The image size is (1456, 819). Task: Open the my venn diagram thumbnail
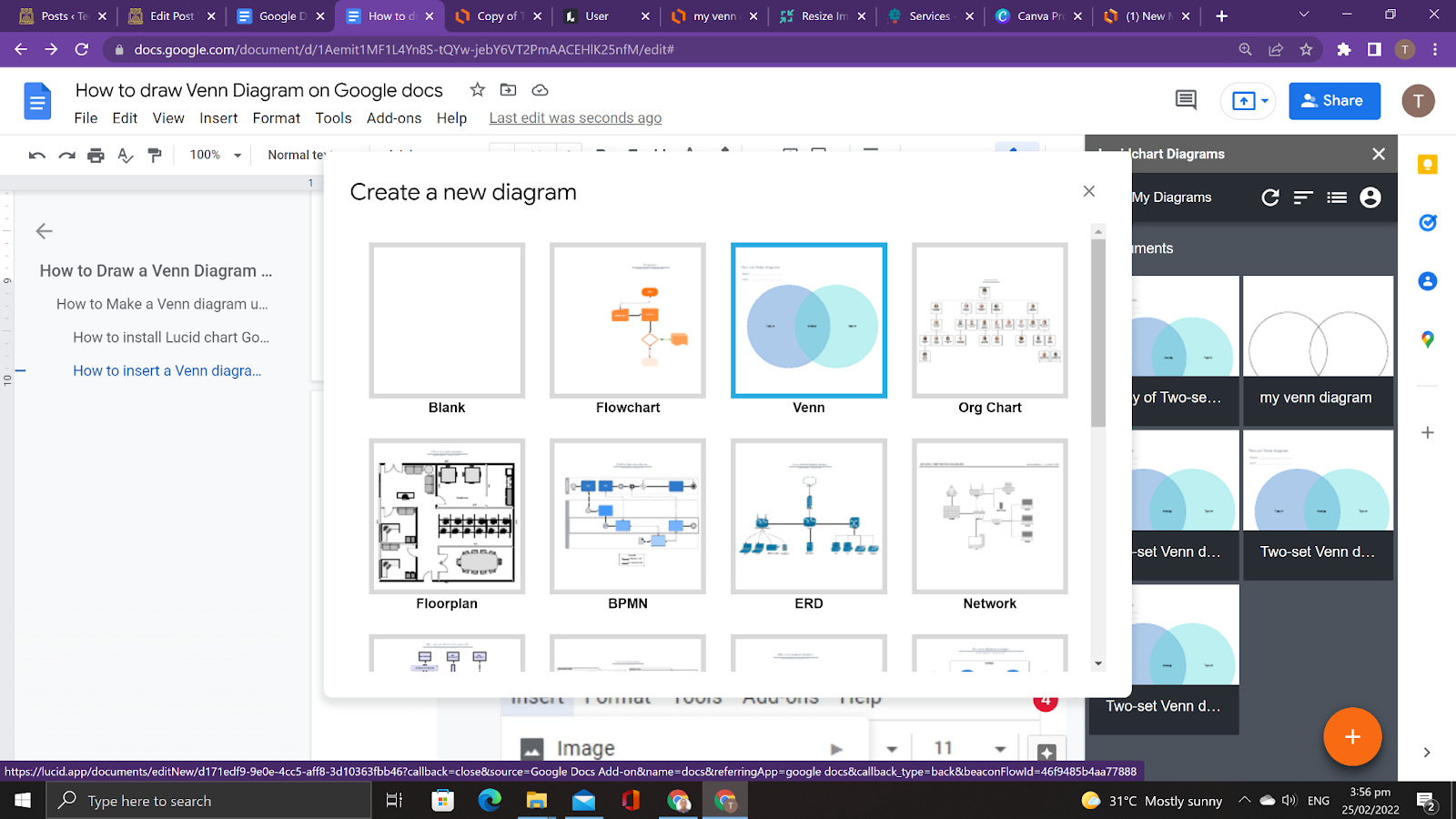(x=1318, y=351)
